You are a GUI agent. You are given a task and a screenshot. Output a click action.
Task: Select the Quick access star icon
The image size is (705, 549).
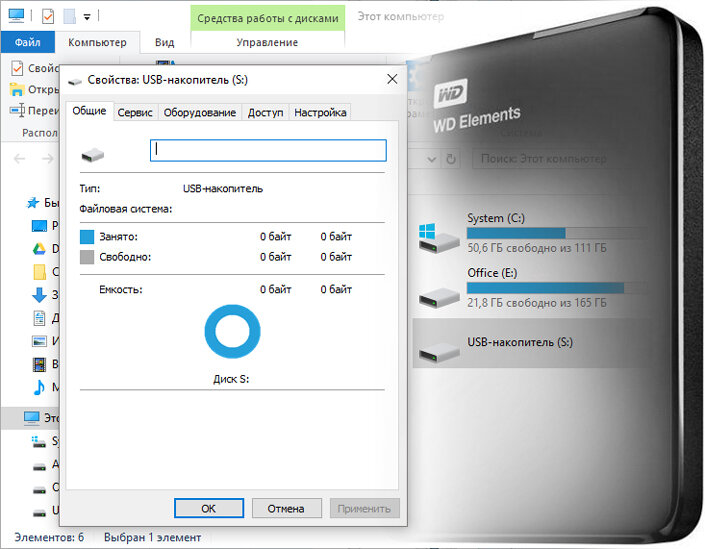coord(33,203)
